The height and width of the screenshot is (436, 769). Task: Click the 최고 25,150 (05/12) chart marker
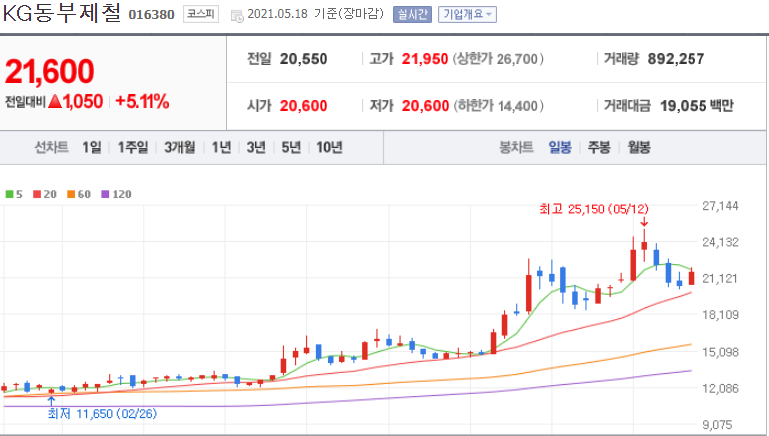593,209
